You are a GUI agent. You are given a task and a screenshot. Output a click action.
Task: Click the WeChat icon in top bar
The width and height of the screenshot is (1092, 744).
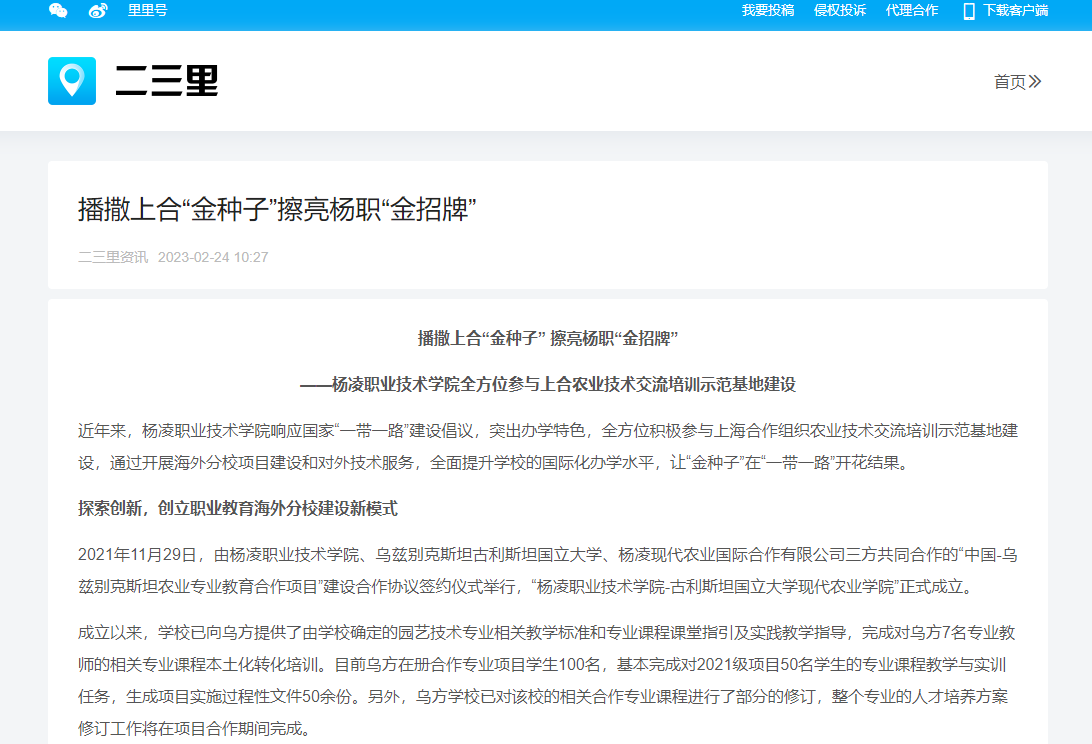pyautogui.click(x=58, y=11)
